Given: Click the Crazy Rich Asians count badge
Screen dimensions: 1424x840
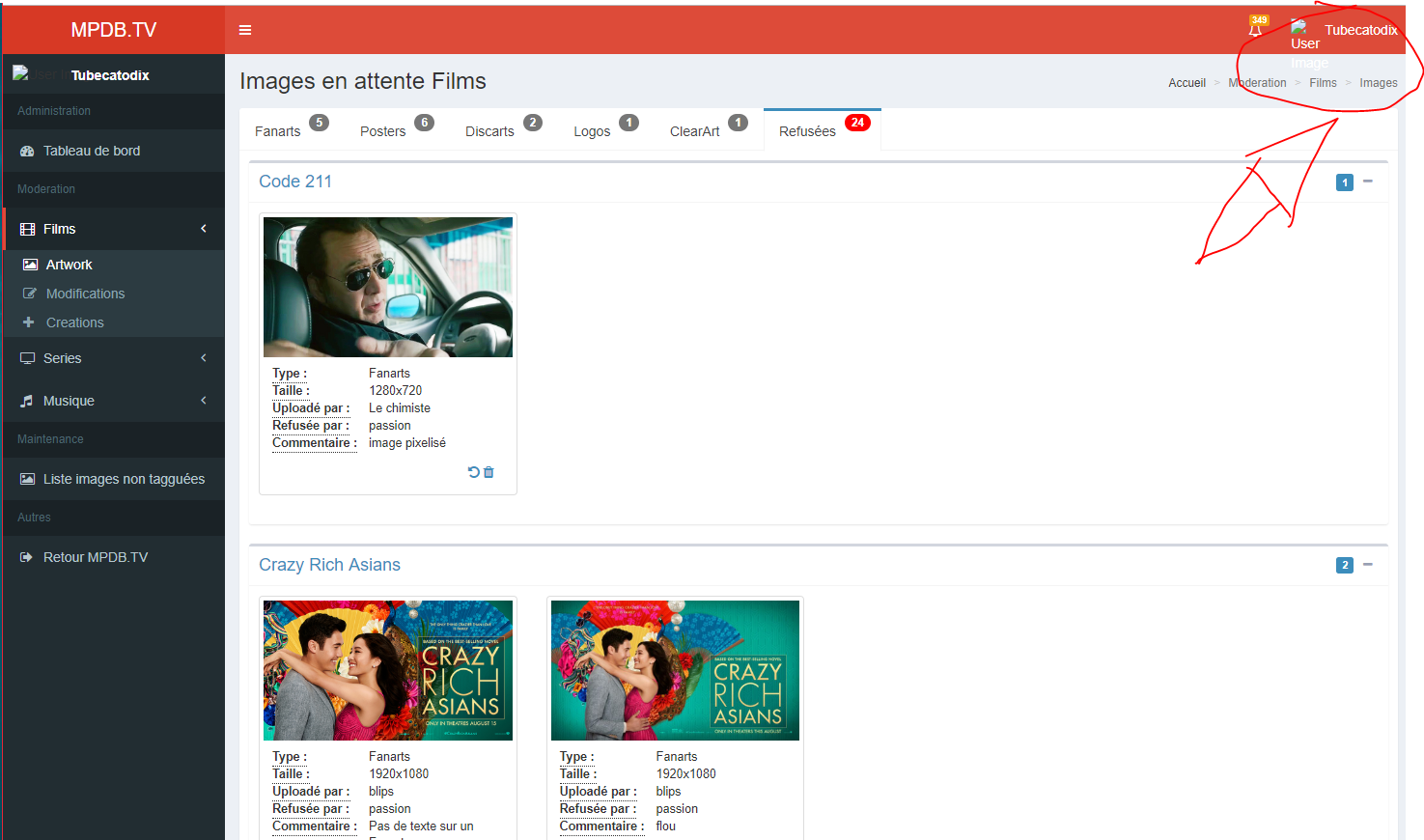Looking at the screenshot, I should tap(1345, 566).
